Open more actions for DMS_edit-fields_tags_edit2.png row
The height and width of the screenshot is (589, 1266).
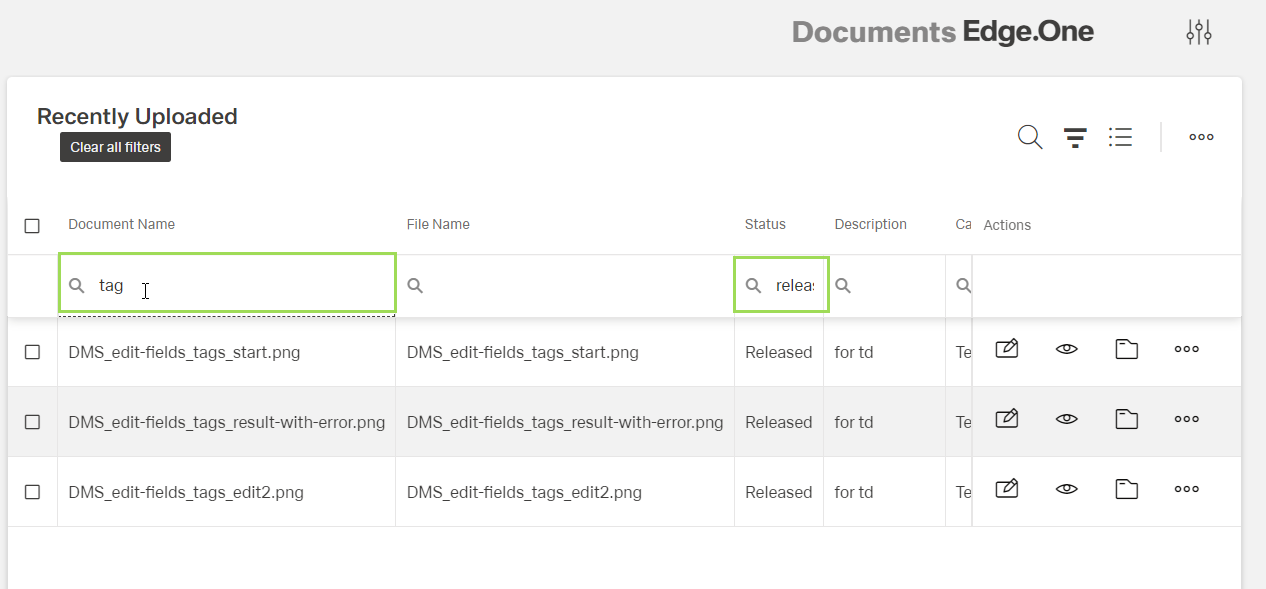click(x=1187, y=489)
